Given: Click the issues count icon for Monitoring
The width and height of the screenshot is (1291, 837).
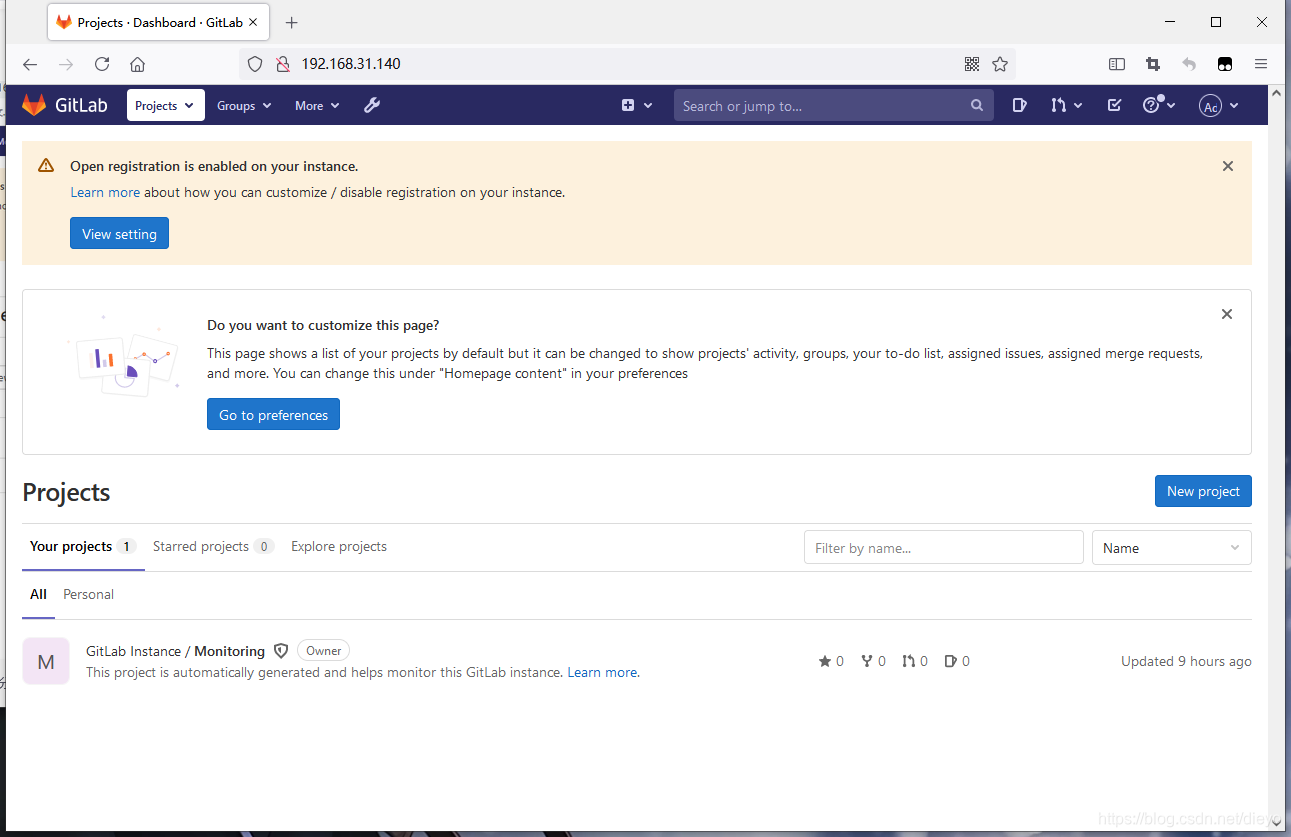Looking at the screenshot, I should pos(957,661).
